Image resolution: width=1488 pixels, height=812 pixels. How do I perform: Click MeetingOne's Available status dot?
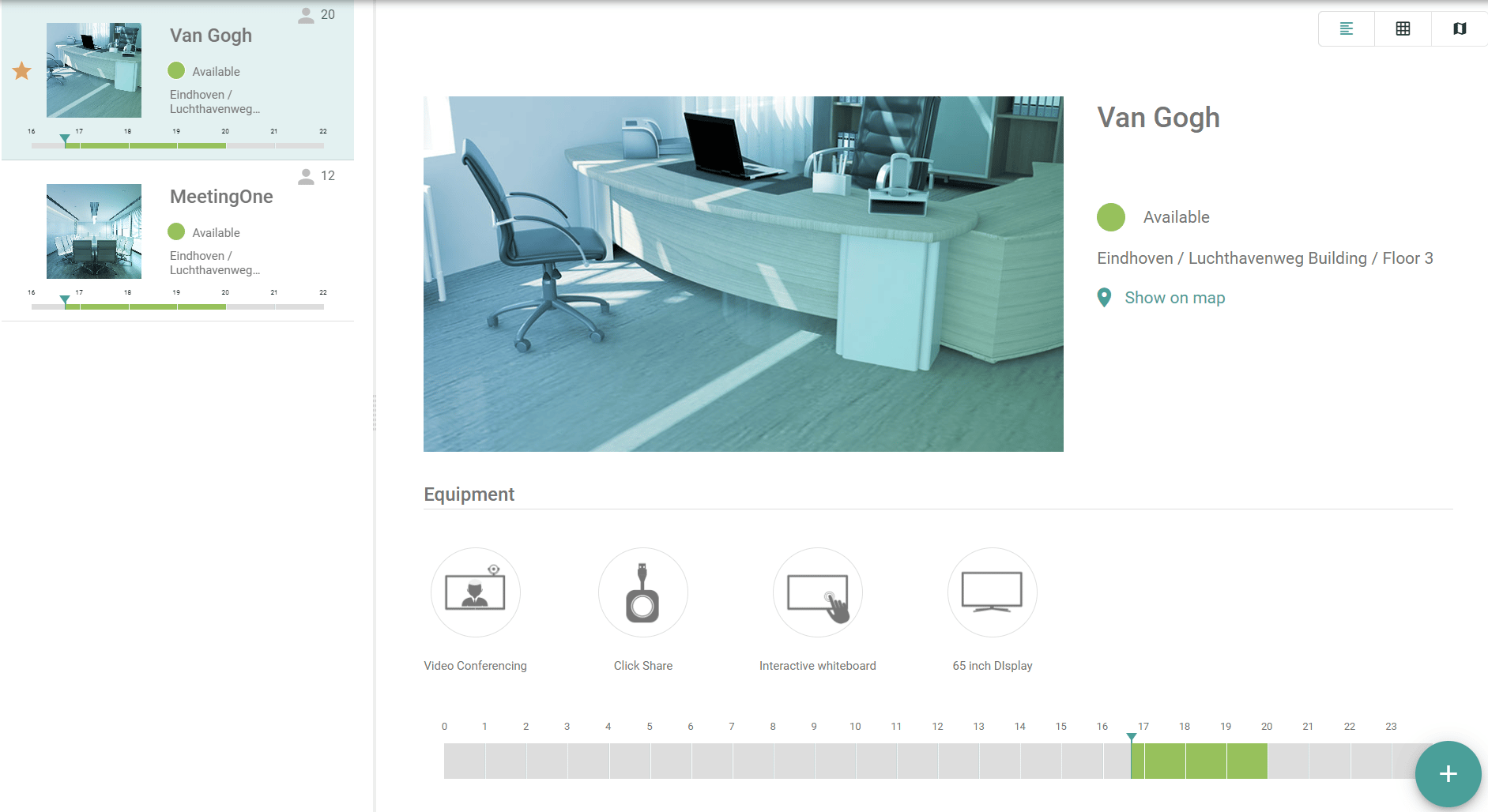(176, 231)
